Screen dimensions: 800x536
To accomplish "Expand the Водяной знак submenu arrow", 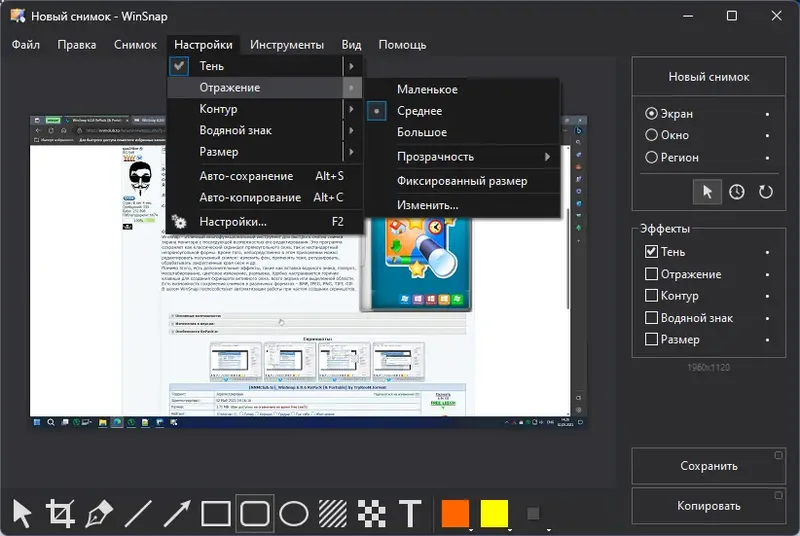I will [352, 130].
